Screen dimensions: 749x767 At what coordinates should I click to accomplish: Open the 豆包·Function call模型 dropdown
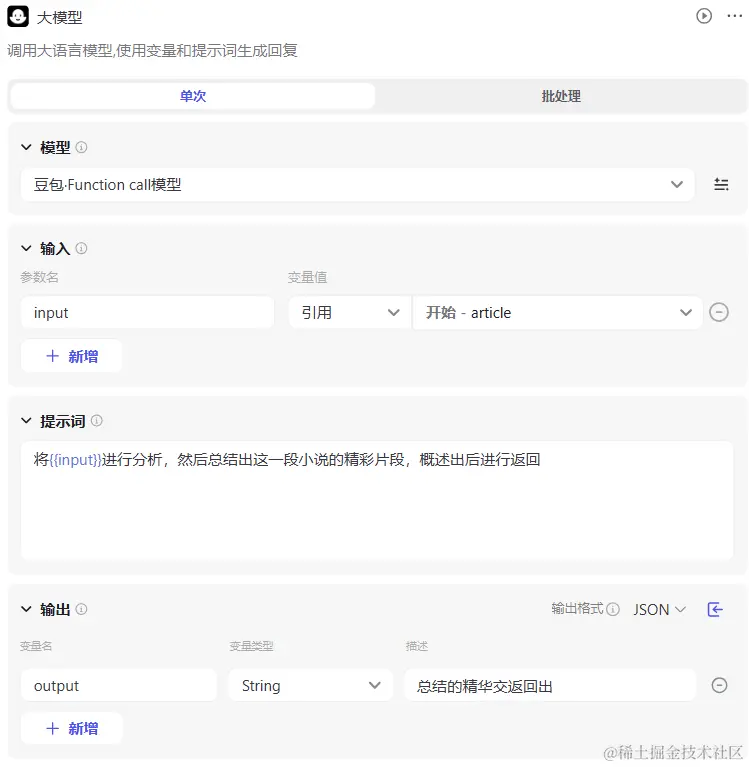coord(358,184)
